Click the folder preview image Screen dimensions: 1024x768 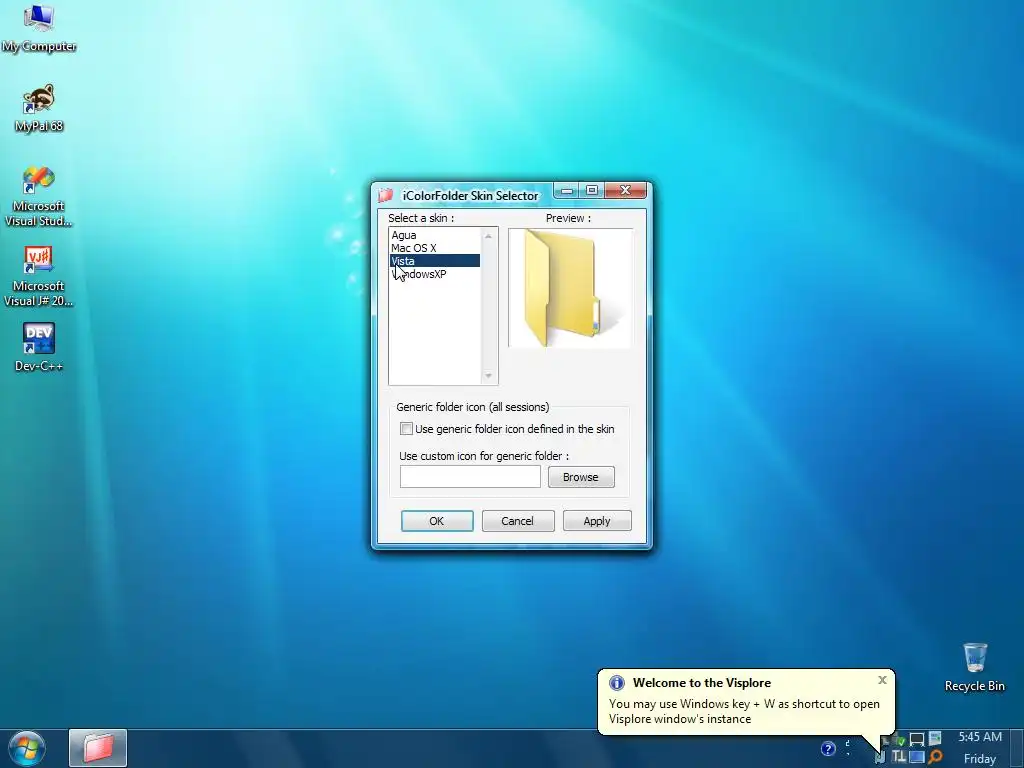[570, 288]
